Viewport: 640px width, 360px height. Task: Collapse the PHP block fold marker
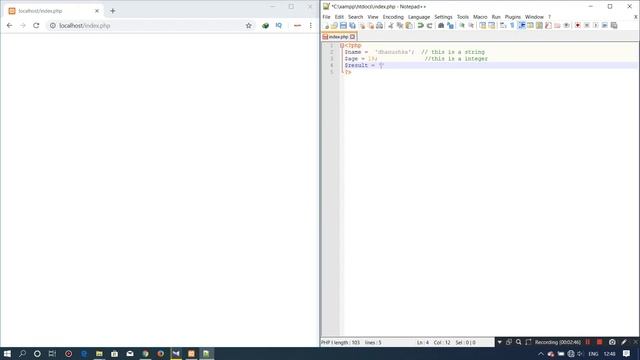click(342, 45)
